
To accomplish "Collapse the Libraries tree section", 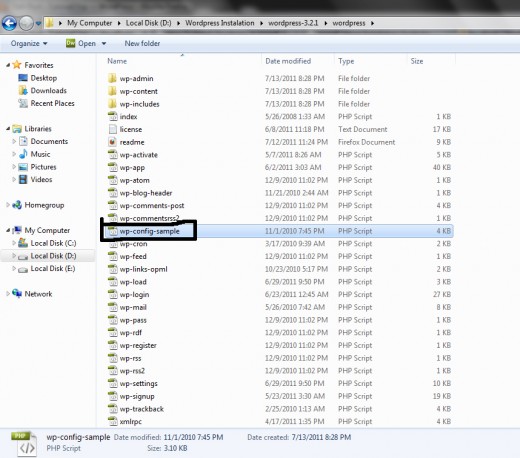I will click(x=8, y=128).
